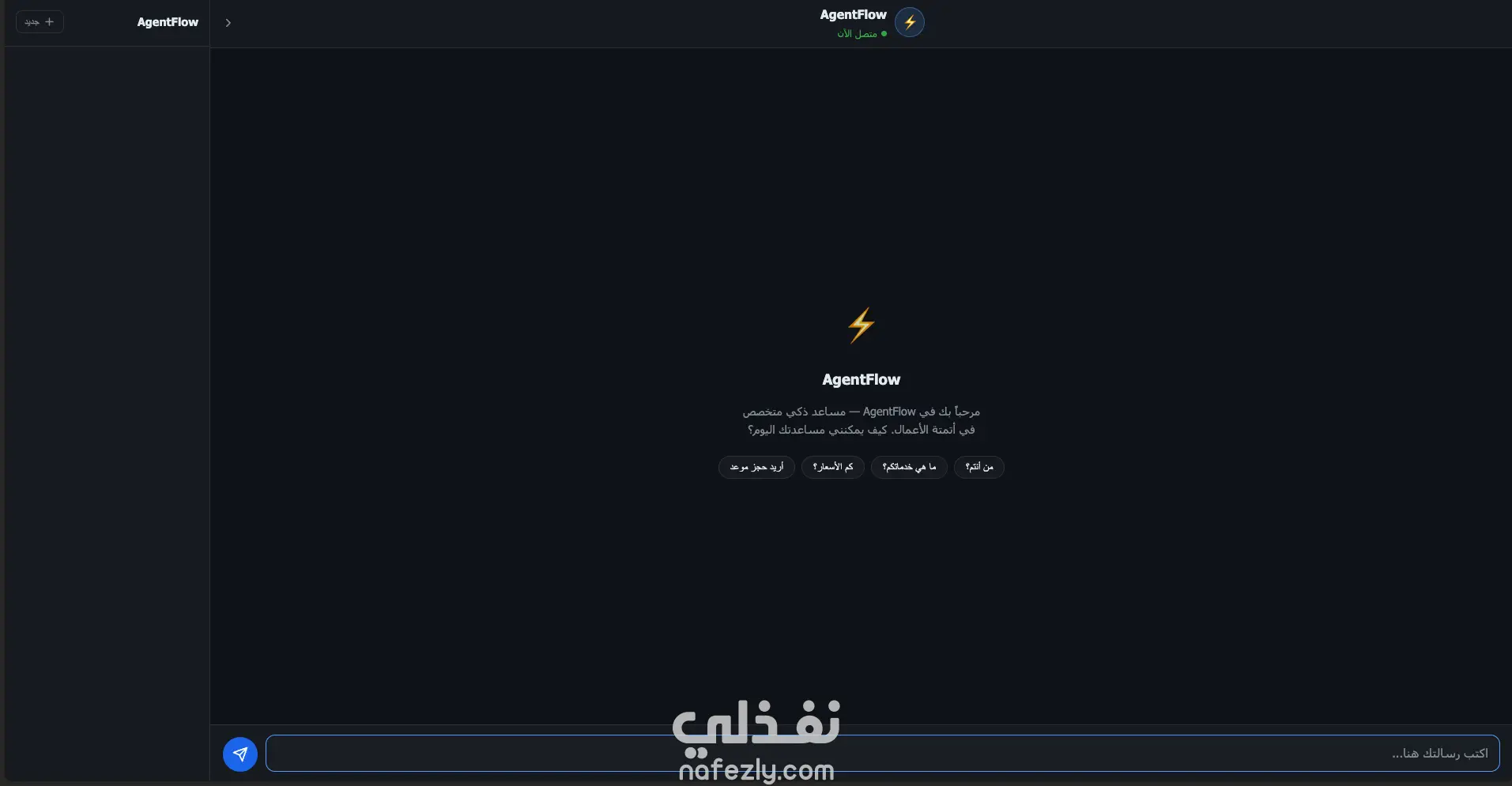
Task: Click the large lightning bolt welcome logo
Action: tap(862, 325)
